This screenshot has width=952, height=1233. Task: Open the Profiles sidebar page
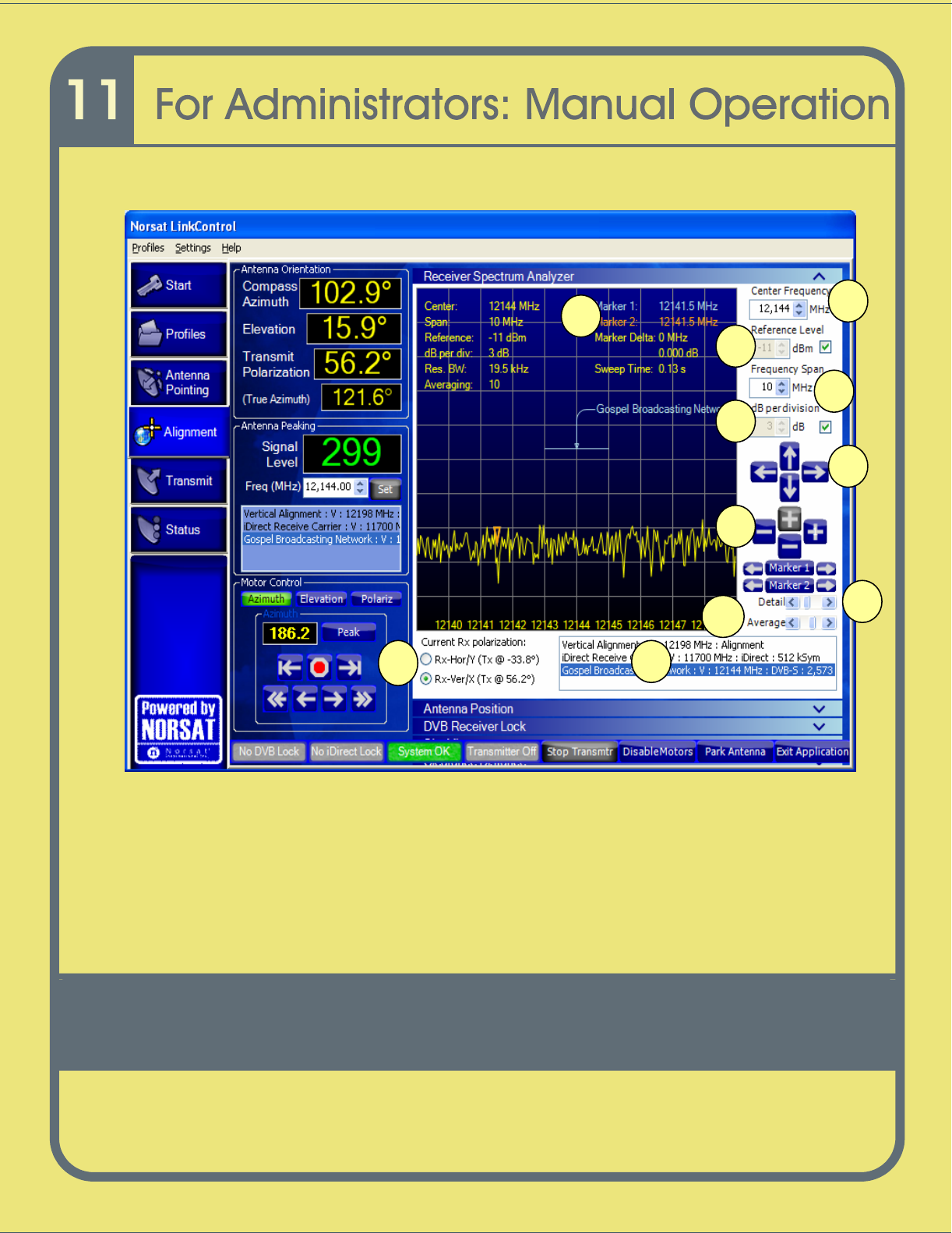(179, 334)
